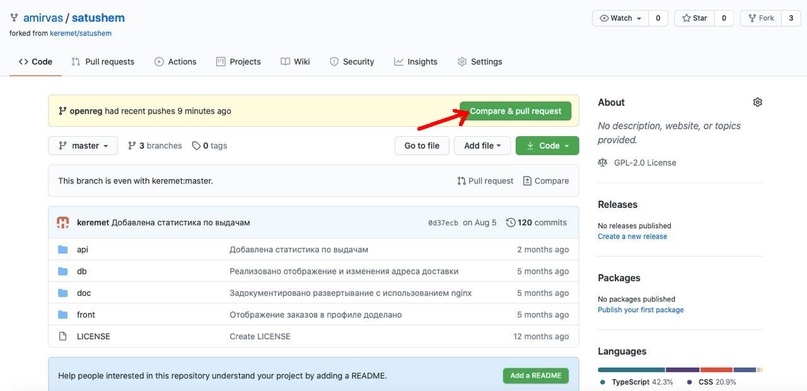Screen dimensions: 807x391
Task: Open the Add file dropdown
Action: tap(482, 146)
